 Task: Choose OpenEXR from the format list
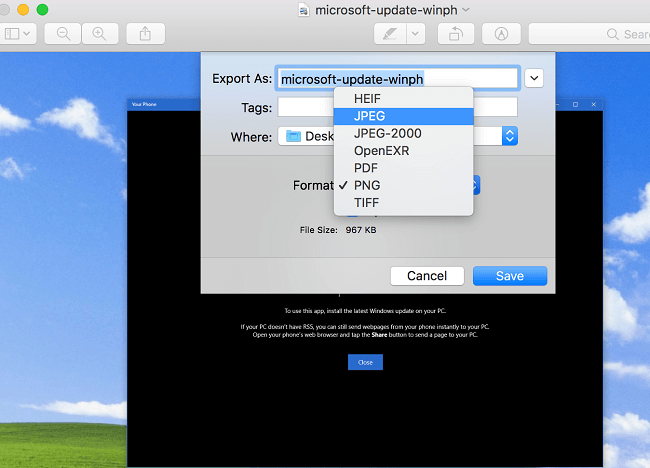pyautogui.click(x=403, y=151)
